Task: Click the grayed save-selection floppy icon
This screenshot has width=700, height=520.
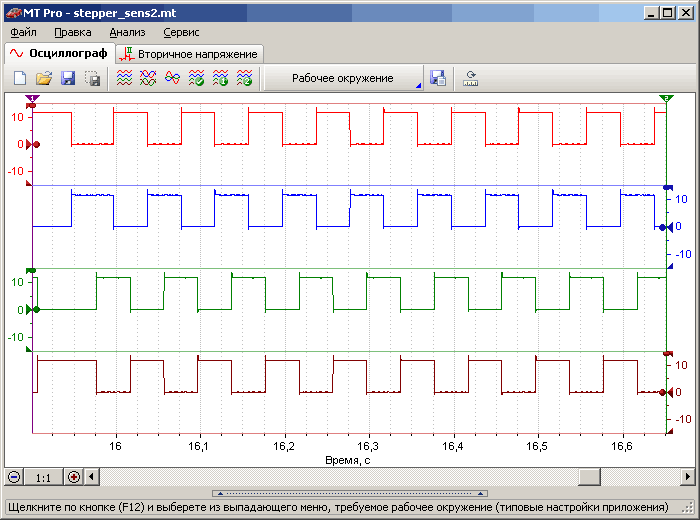Action: (93, 78)
